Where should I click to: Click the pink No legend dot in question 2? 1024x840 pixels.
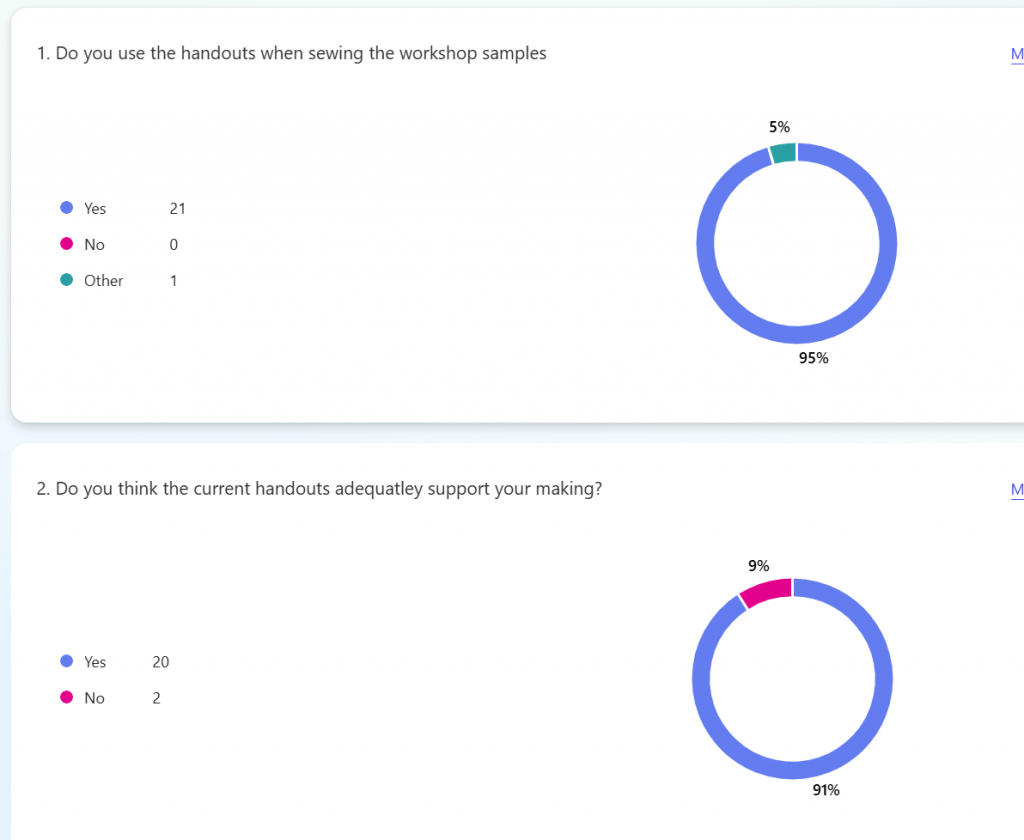pyautogui.click(x=67, y=697)
